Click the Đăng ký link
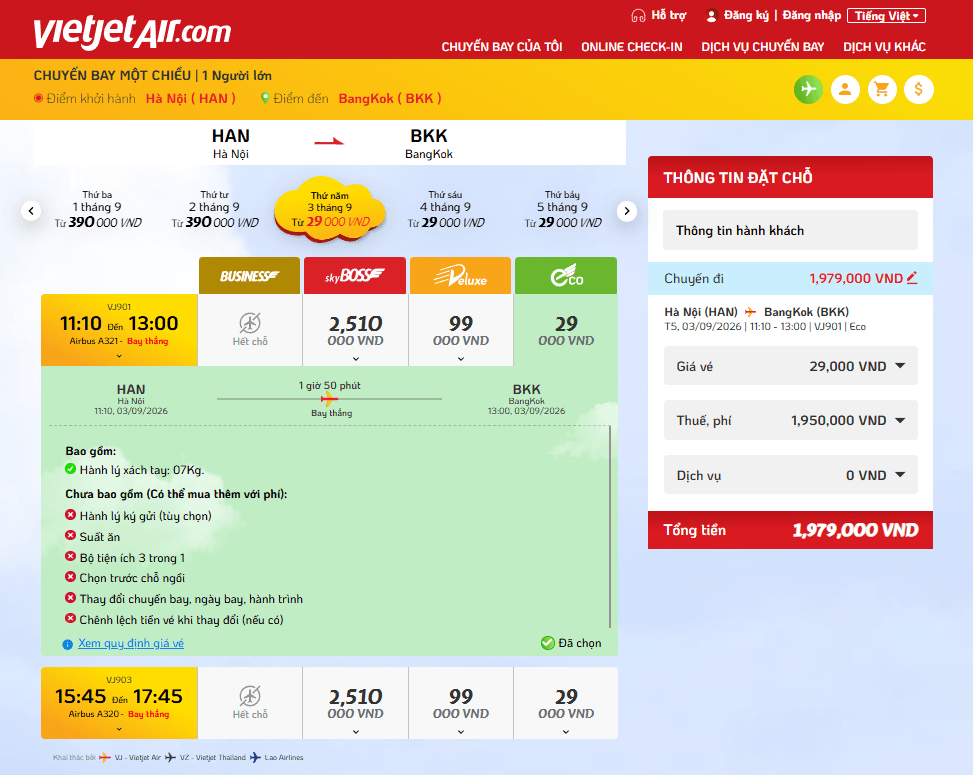This screenshot has height=775, width=973. click(x=746, y=16)
